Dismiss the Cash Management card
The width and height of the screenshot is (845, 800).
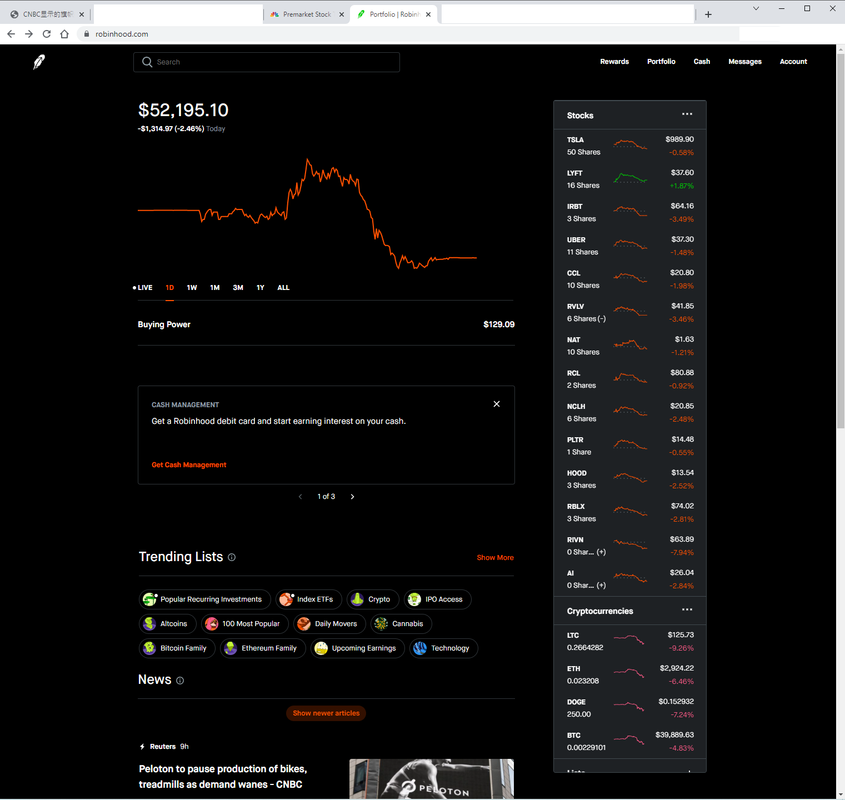click(x=496, y=404)
